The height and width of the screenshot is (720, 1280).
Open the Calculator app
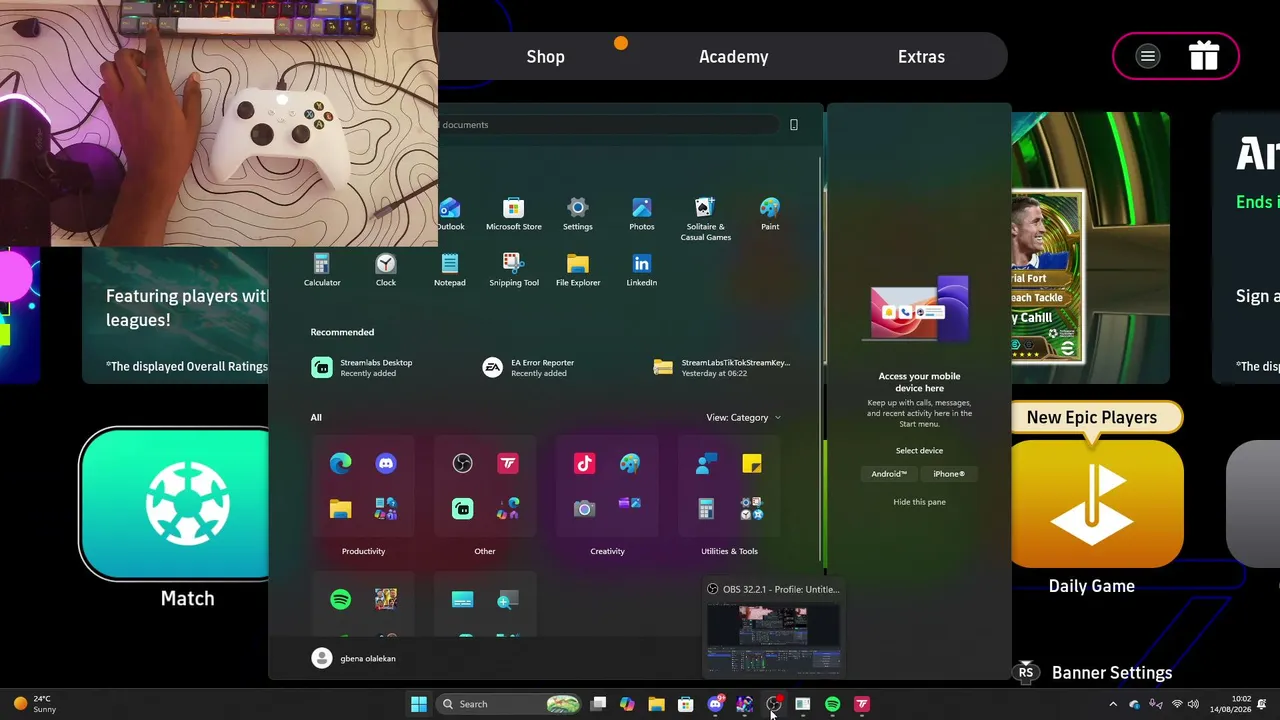(322, 270)
